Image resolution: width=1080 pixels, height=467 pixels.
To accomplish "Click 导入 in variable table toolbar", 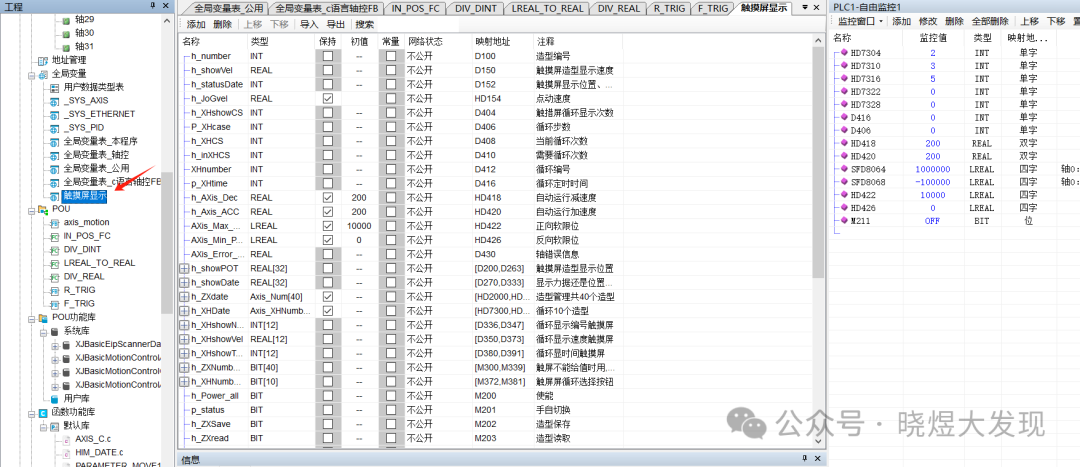I will [x=309, y=24].
